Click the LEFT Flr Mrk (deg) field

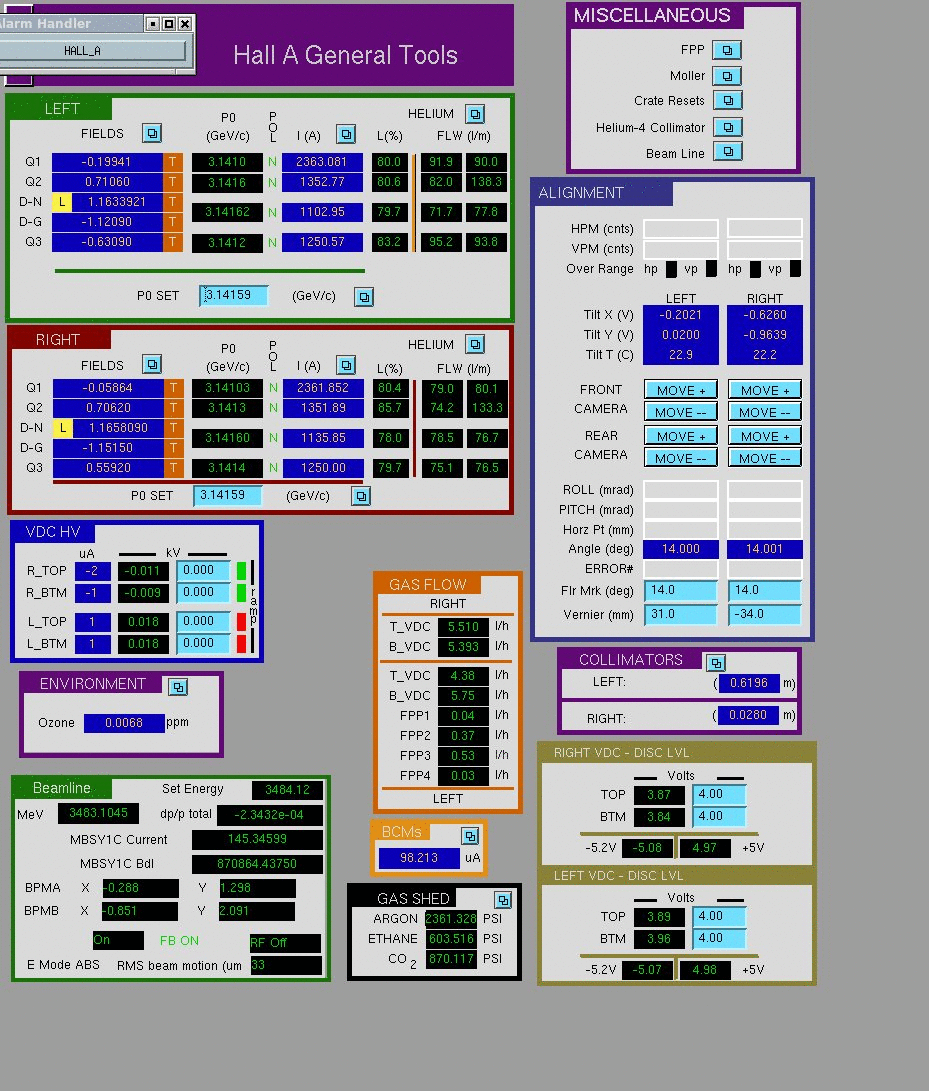pyautogui.click(x=681, y=591)
